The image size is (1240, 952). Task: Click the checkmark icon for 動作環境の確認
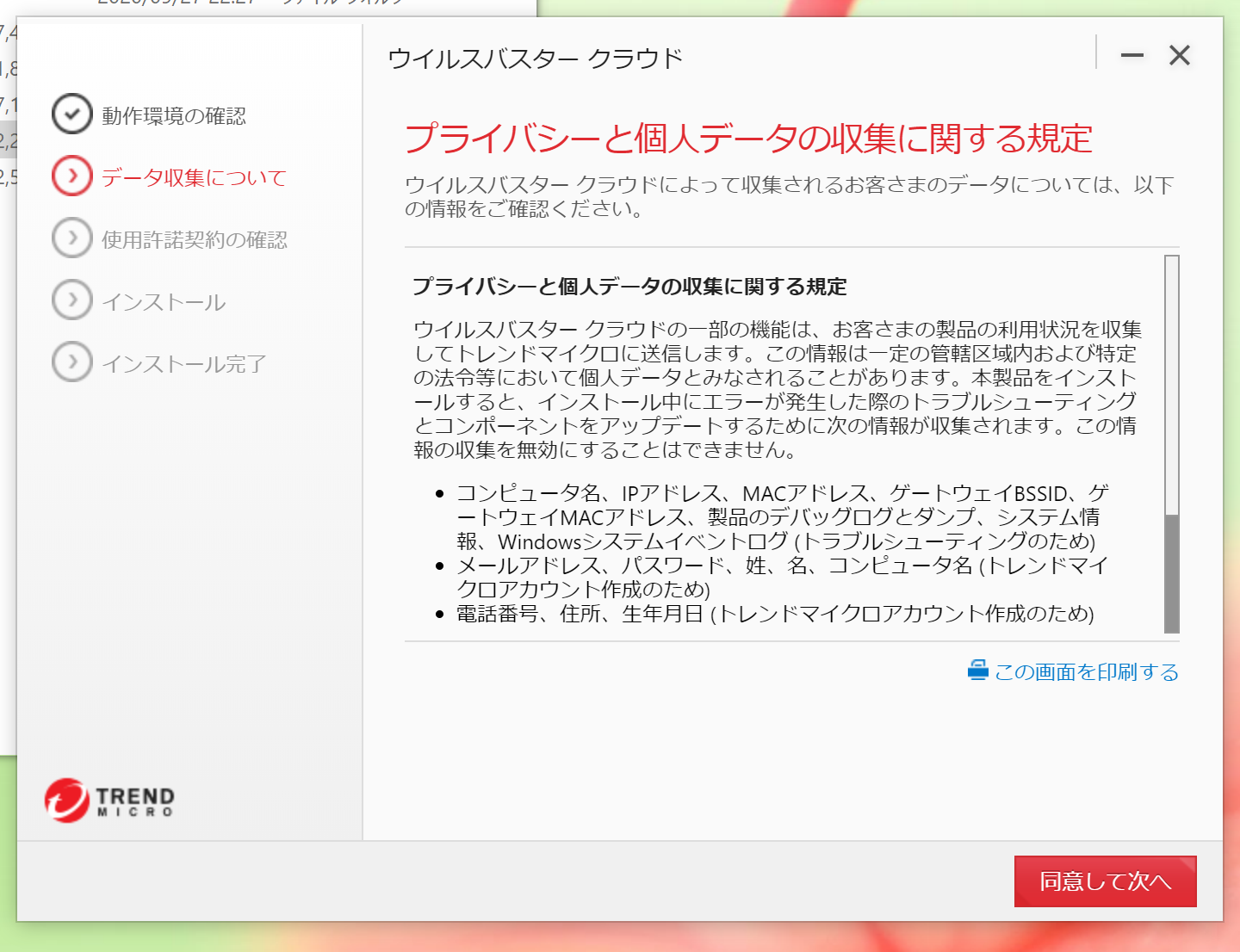click(72, 114)
